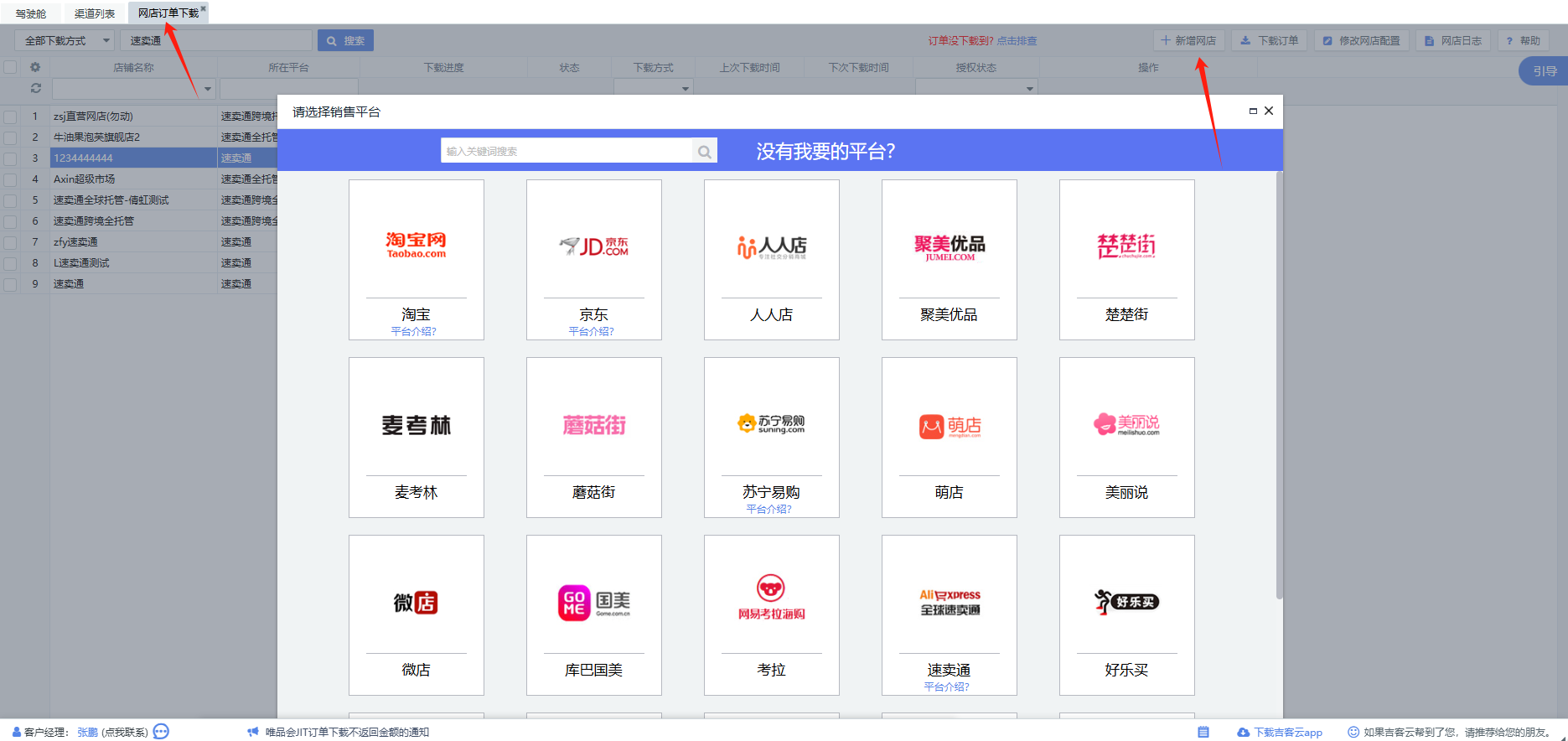Open the 全部下载方式 dropdown
The height and width of the screenshot is (741, 1568).
65,40
